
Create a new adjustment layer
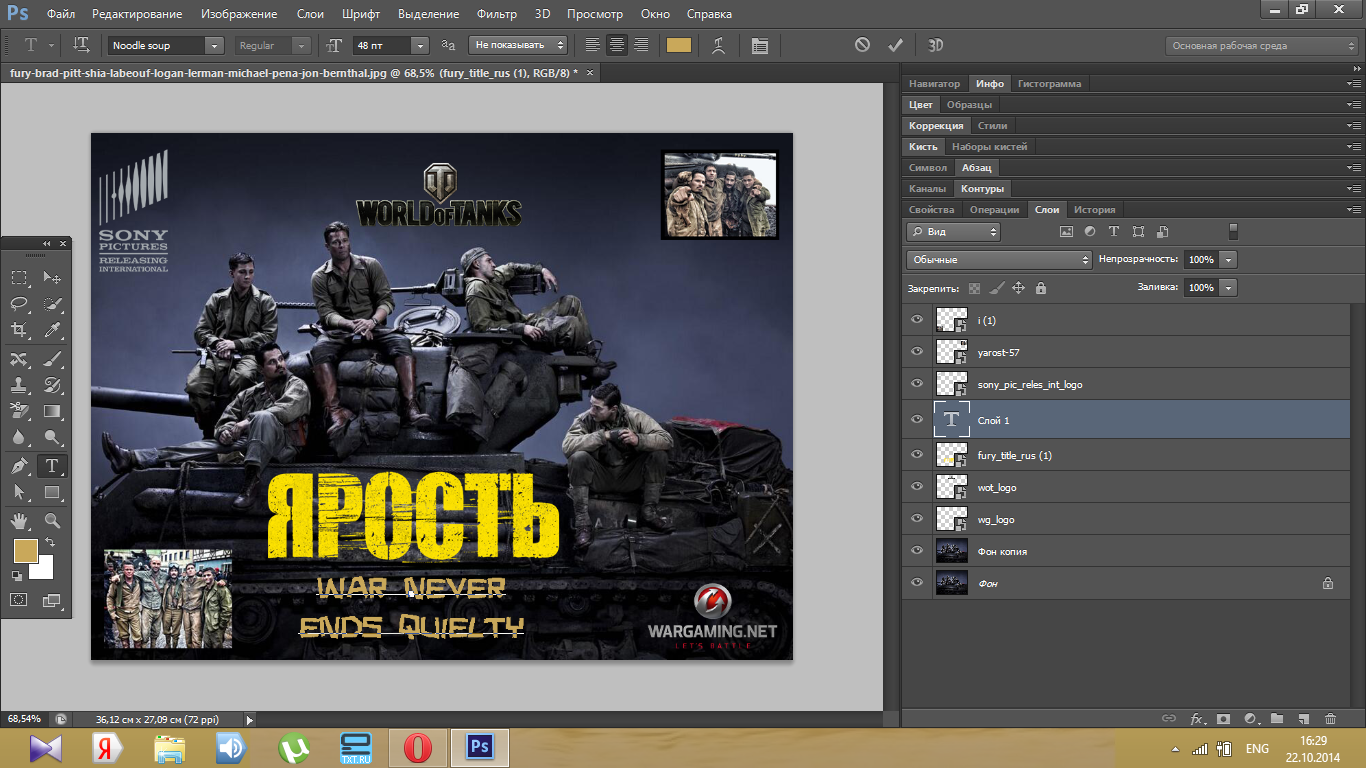(1250, 719)
